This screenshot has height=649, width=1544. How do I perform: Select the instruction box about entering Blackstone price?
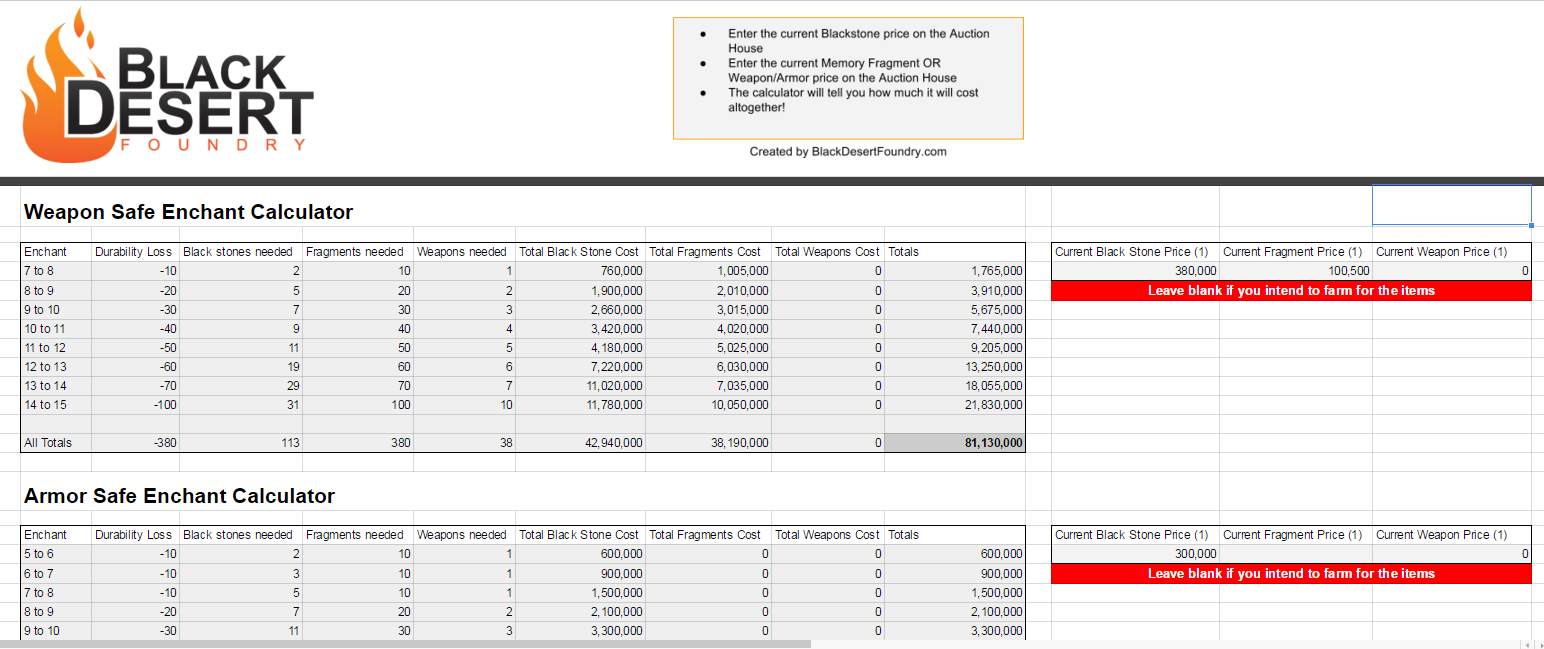848,78
